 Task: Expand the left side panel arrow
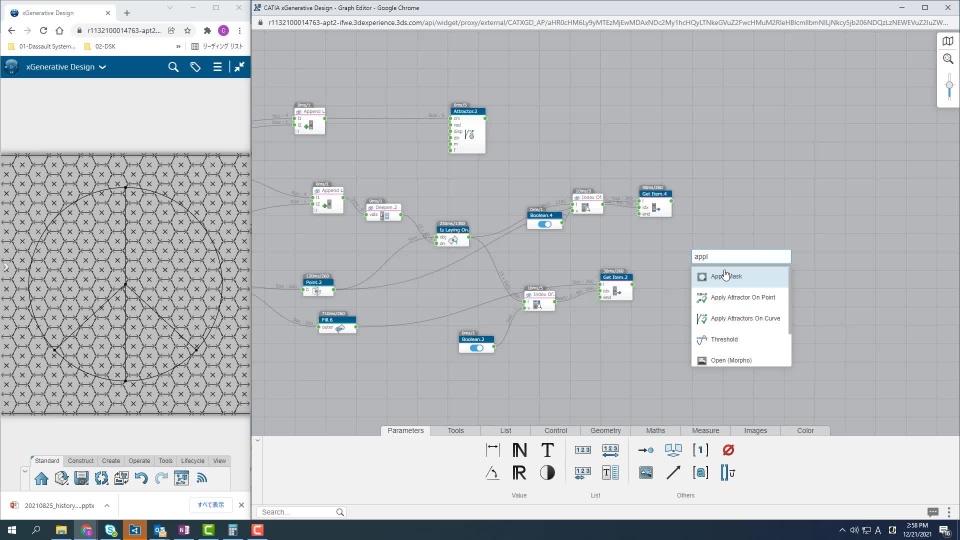coord(6,267)
